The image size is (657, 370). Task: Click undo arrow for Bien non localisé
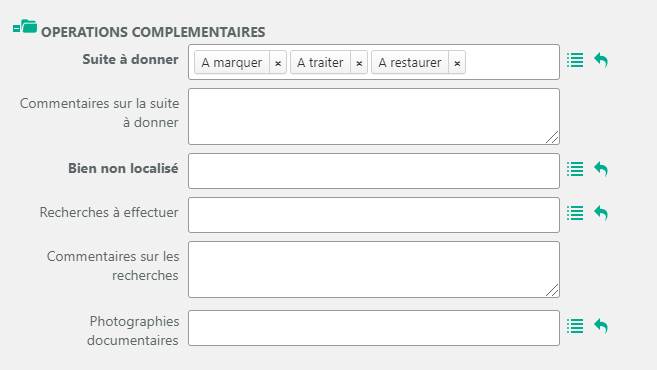coord(601,169)
